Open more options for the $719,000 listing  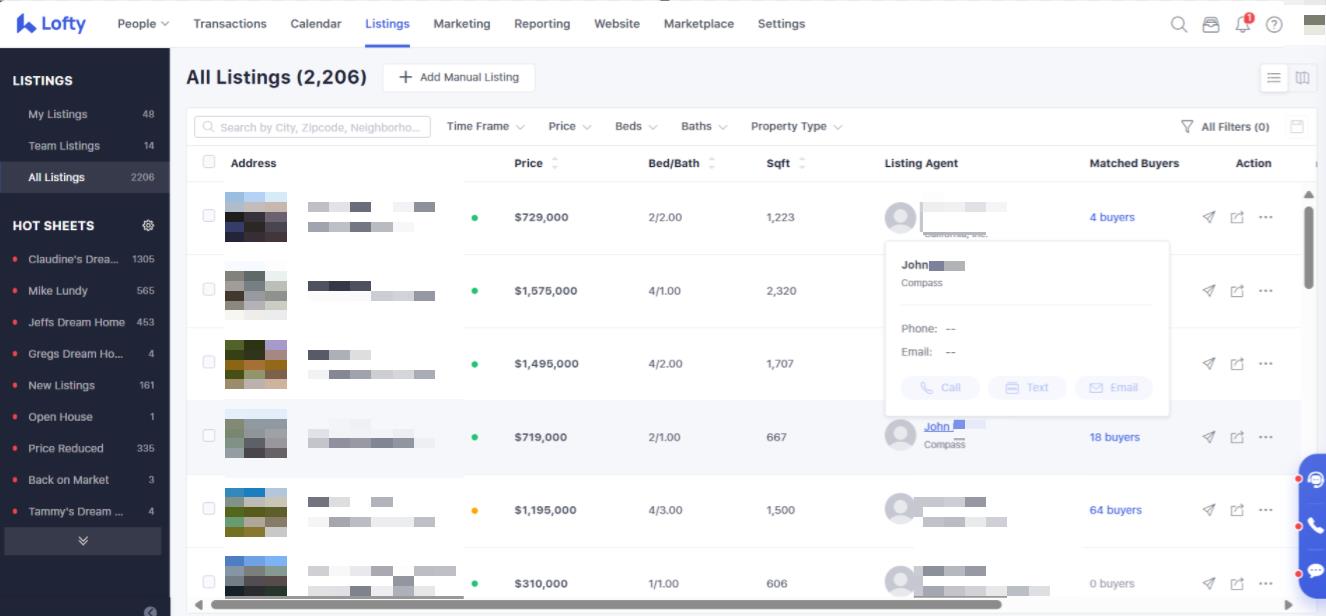coord(1266,437)
